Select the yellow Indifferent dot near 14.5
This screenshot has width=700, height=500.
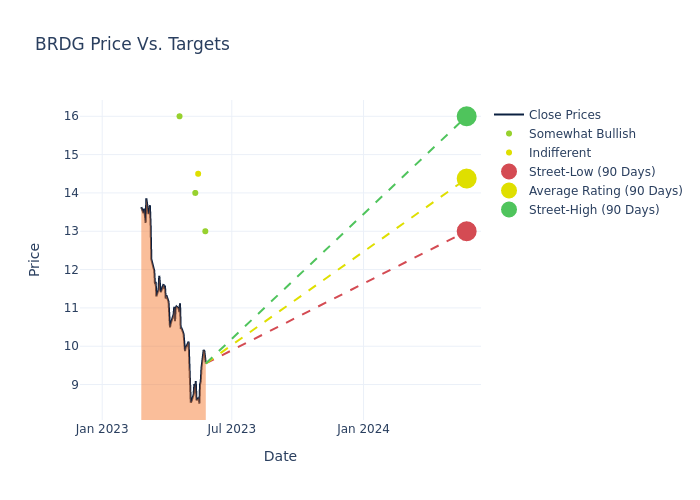point(198,174)
